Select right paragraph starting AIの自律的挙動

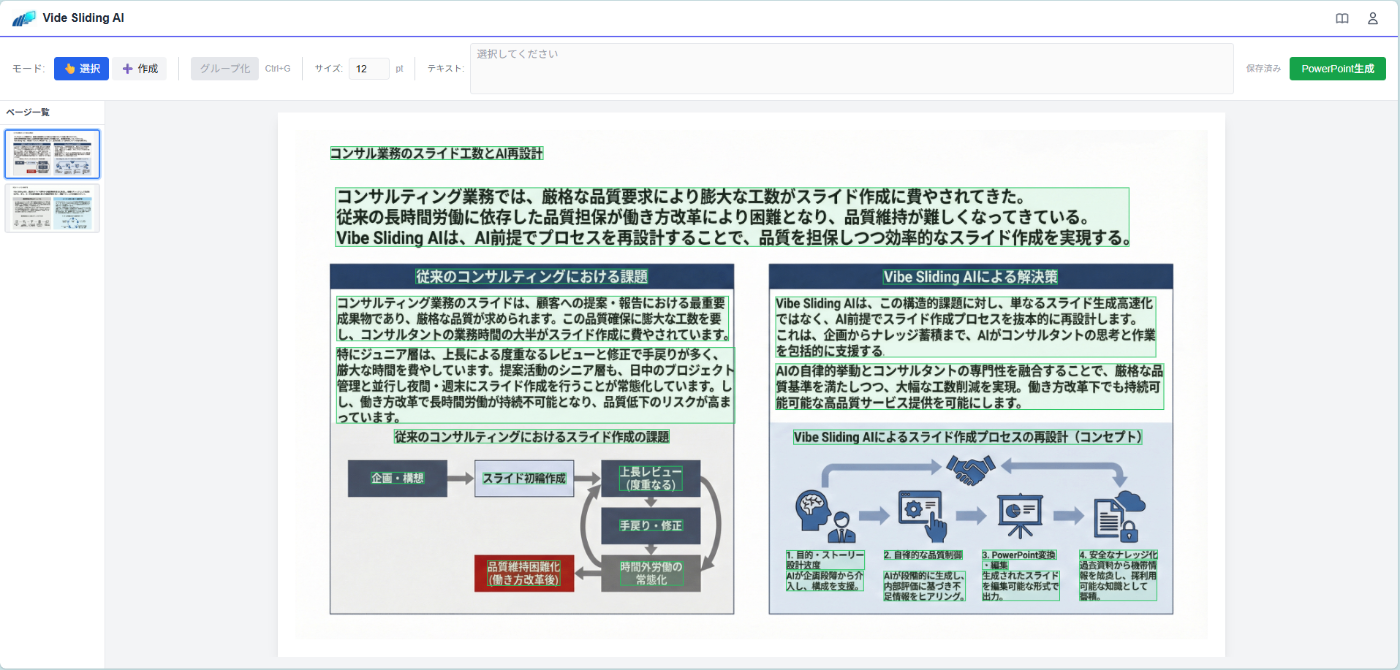click(x=969, y=387)
